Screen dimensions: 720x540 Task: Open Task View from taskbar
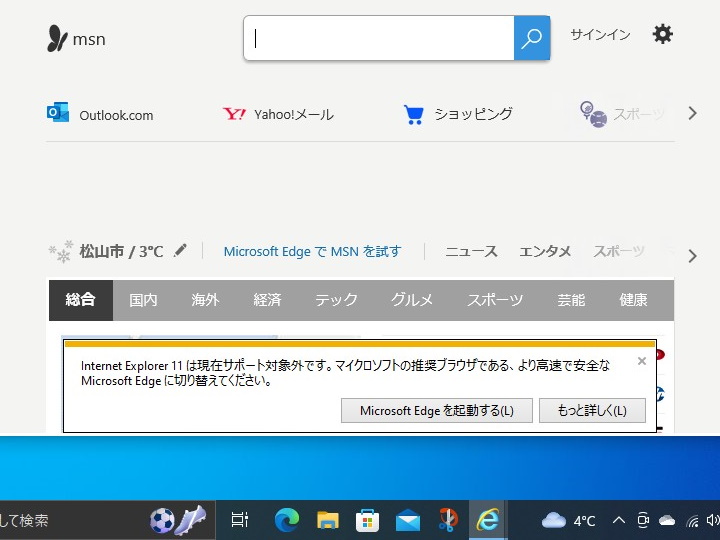pyautogui.click(x=239, y=520)
